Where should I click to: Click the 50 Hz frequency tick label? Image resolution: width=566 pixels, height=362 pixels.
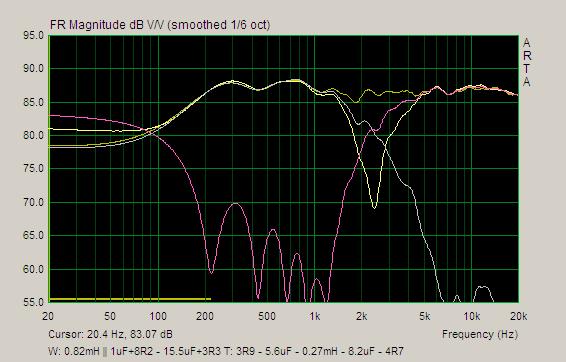[x=110, y=317]
